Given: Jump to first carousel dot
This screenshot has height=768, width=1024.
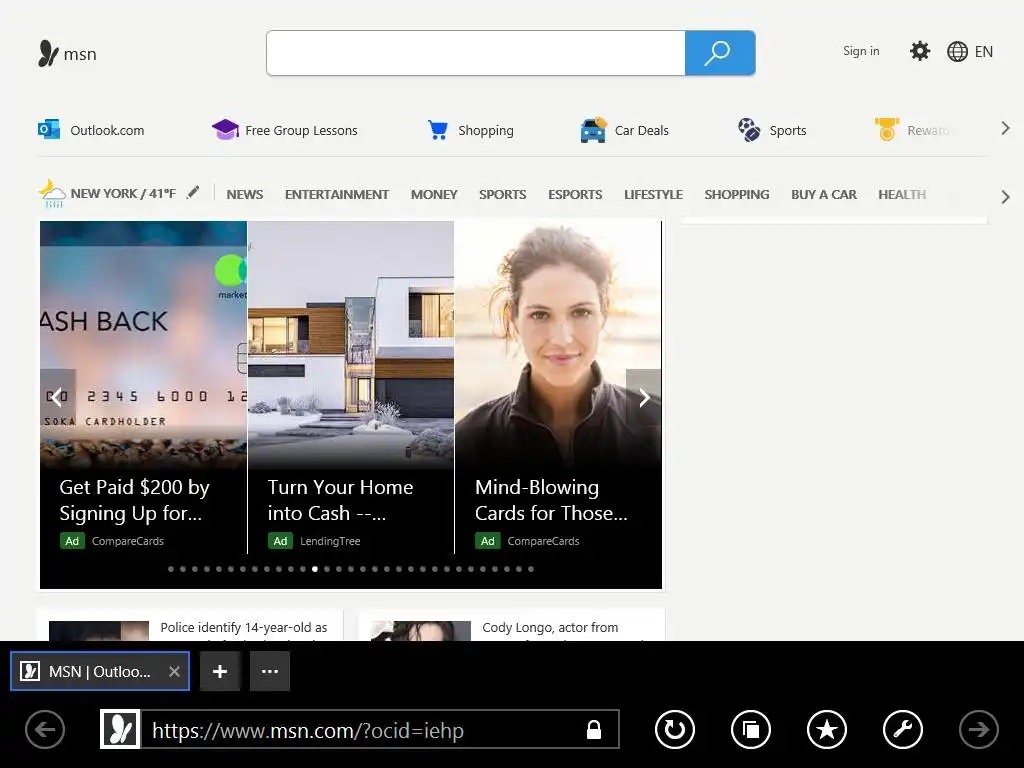Looking at the screenshot, I should point(171,569).
